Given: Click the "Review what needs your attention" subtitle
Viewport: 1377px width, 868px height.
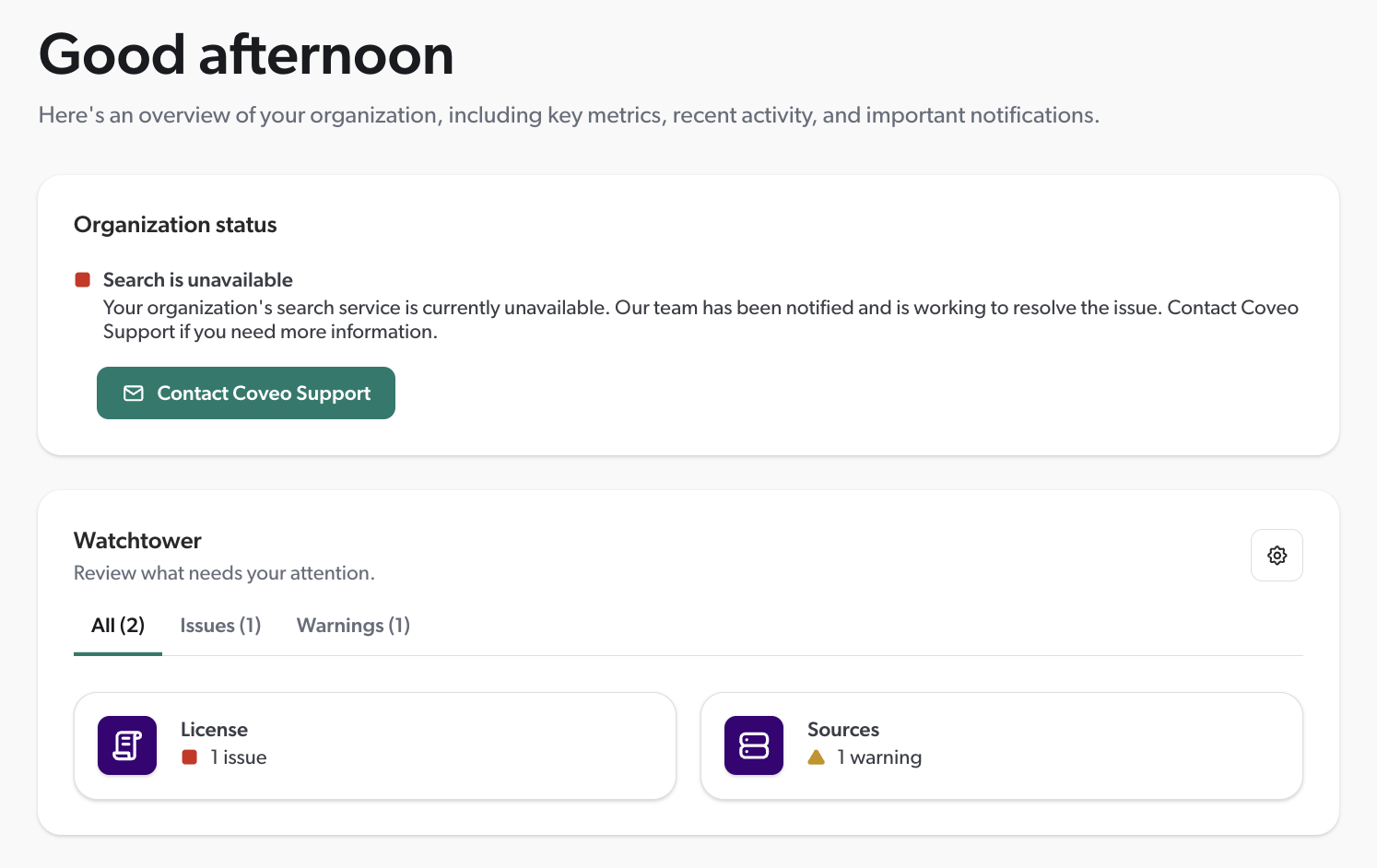Looking at the screenshot, I should pyautogui.click(x=224, y=573).
